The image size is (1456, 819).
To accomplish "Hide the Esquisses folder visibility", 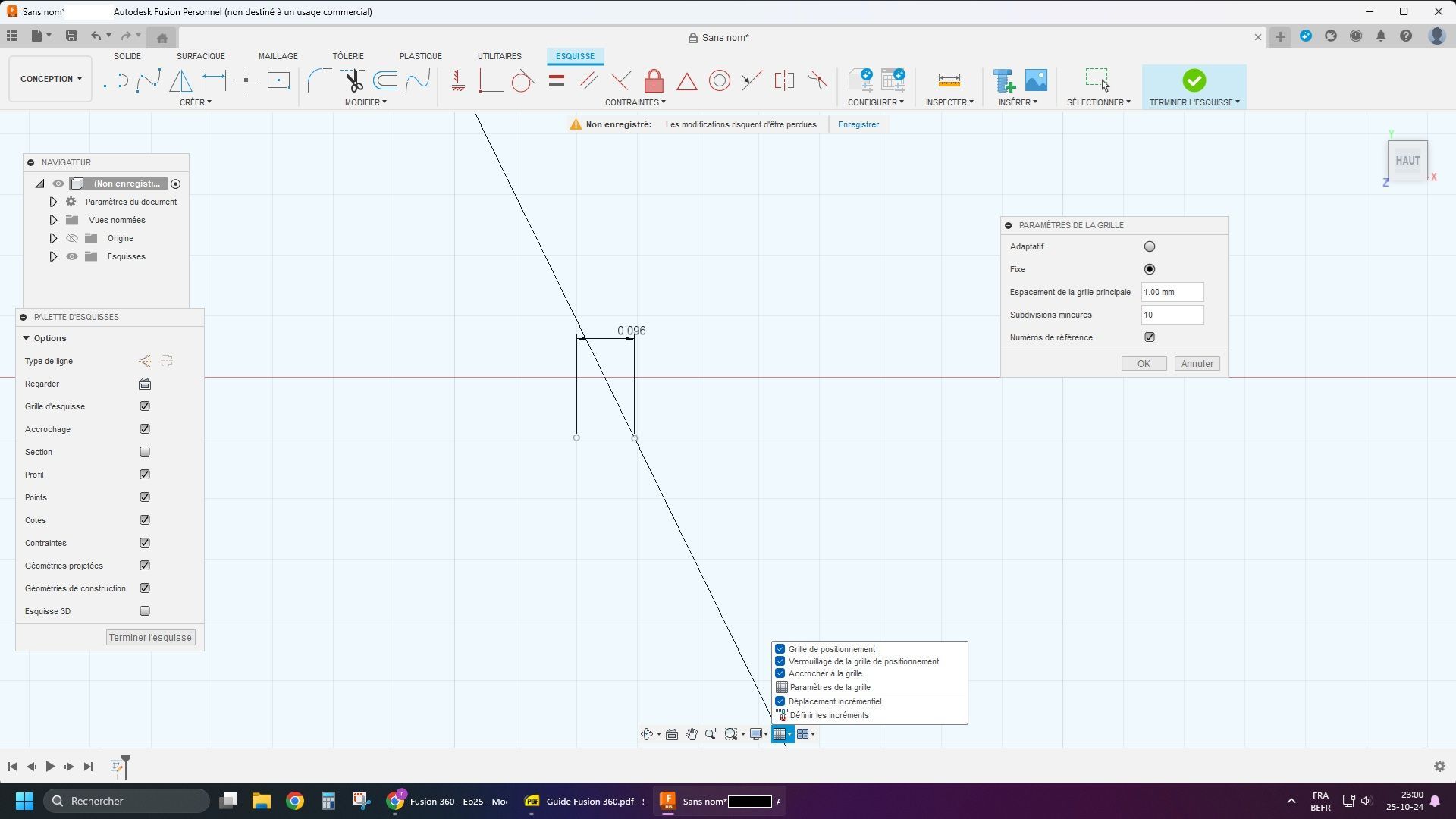I will click(x=72, y=256).
